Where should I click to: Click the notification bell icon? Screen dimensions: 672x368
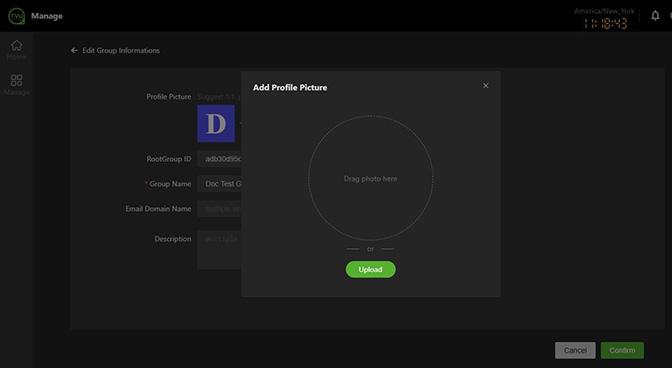tap(655, 16)
